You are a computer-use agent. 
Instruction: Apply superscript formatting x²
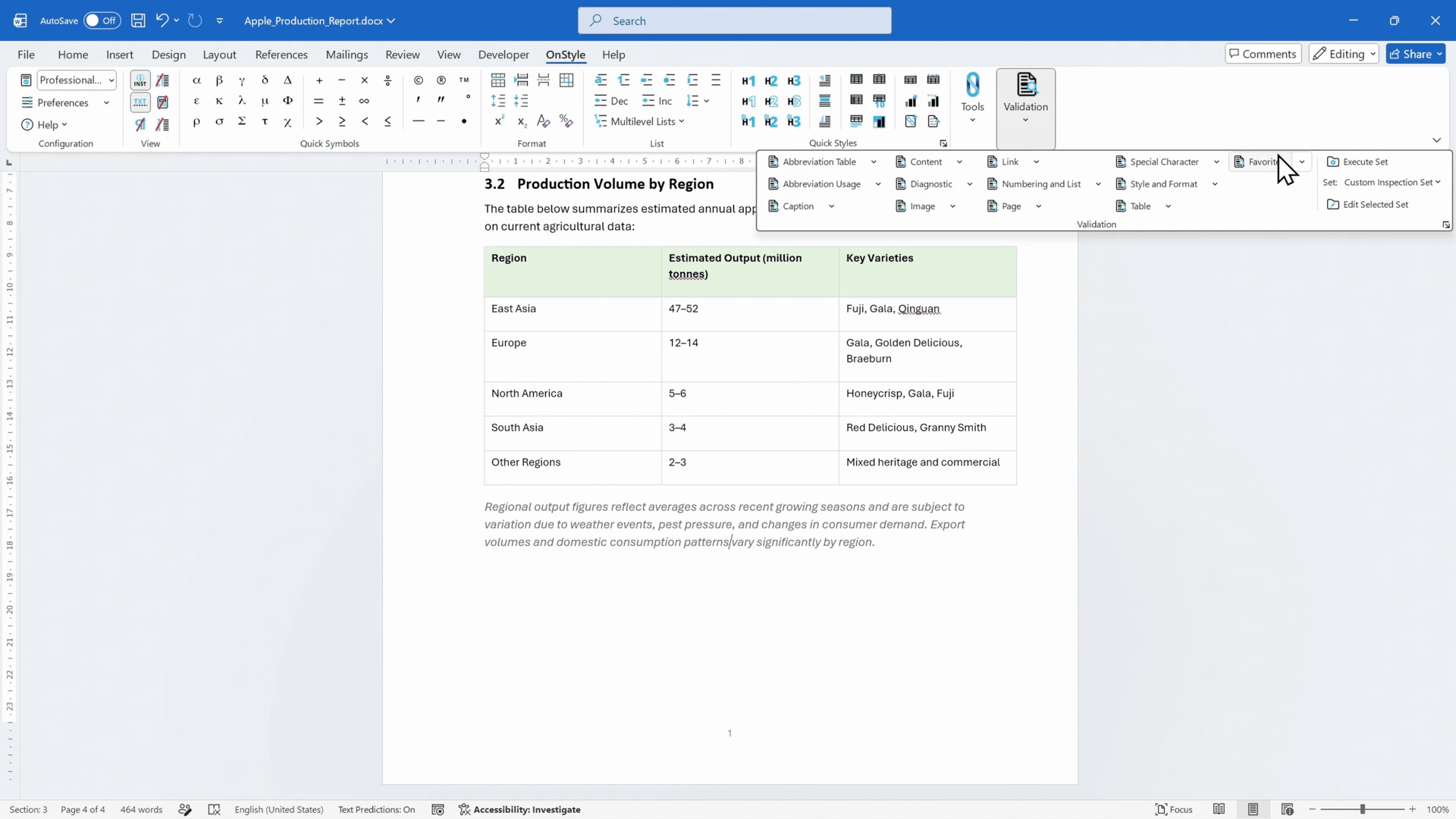(x=499, y=121)
